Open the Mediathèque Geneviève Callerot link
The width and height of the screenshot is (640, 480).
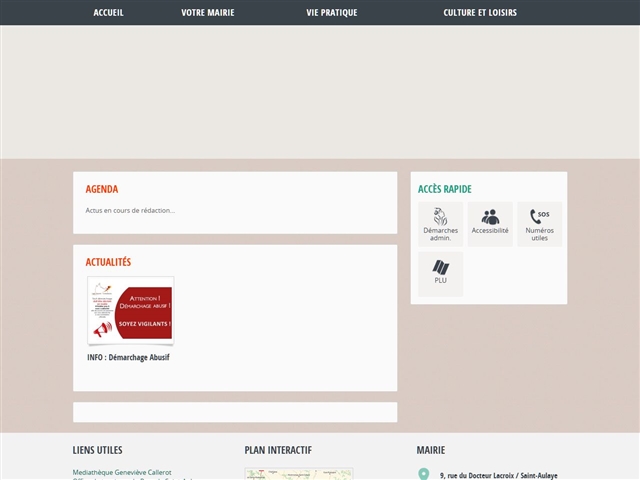(122, 472)
